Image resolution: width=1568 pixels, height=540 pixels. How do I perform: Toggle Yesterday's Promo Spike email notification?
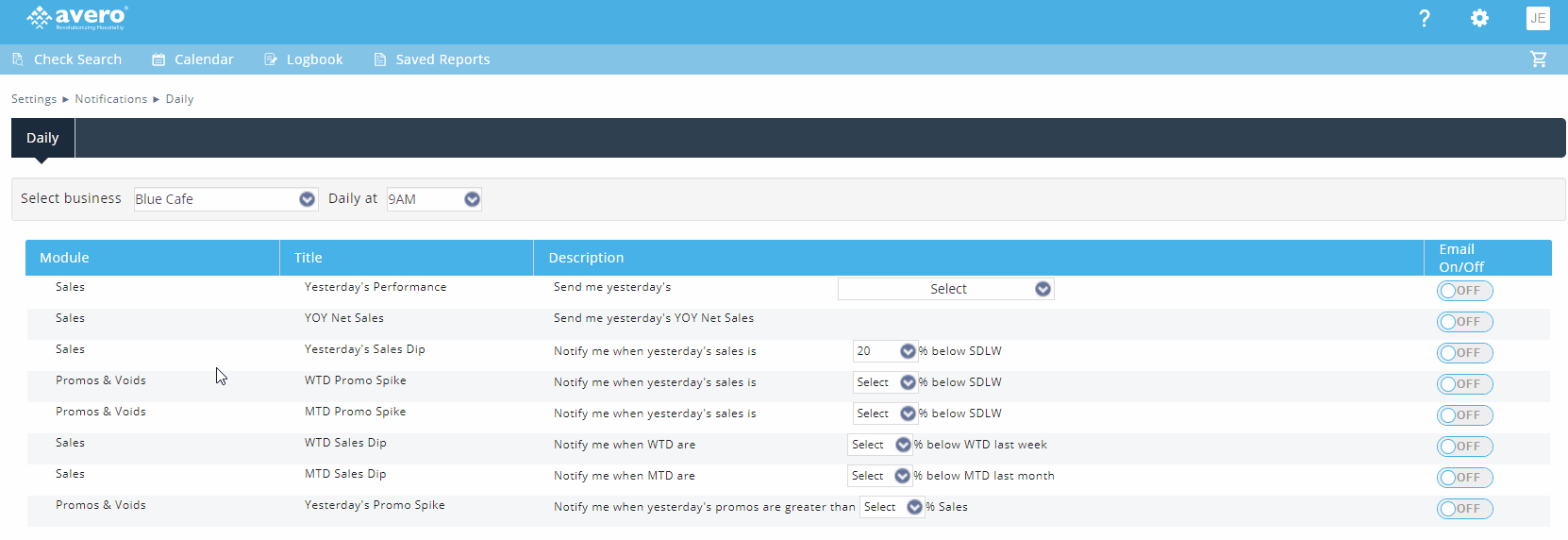1464,509
